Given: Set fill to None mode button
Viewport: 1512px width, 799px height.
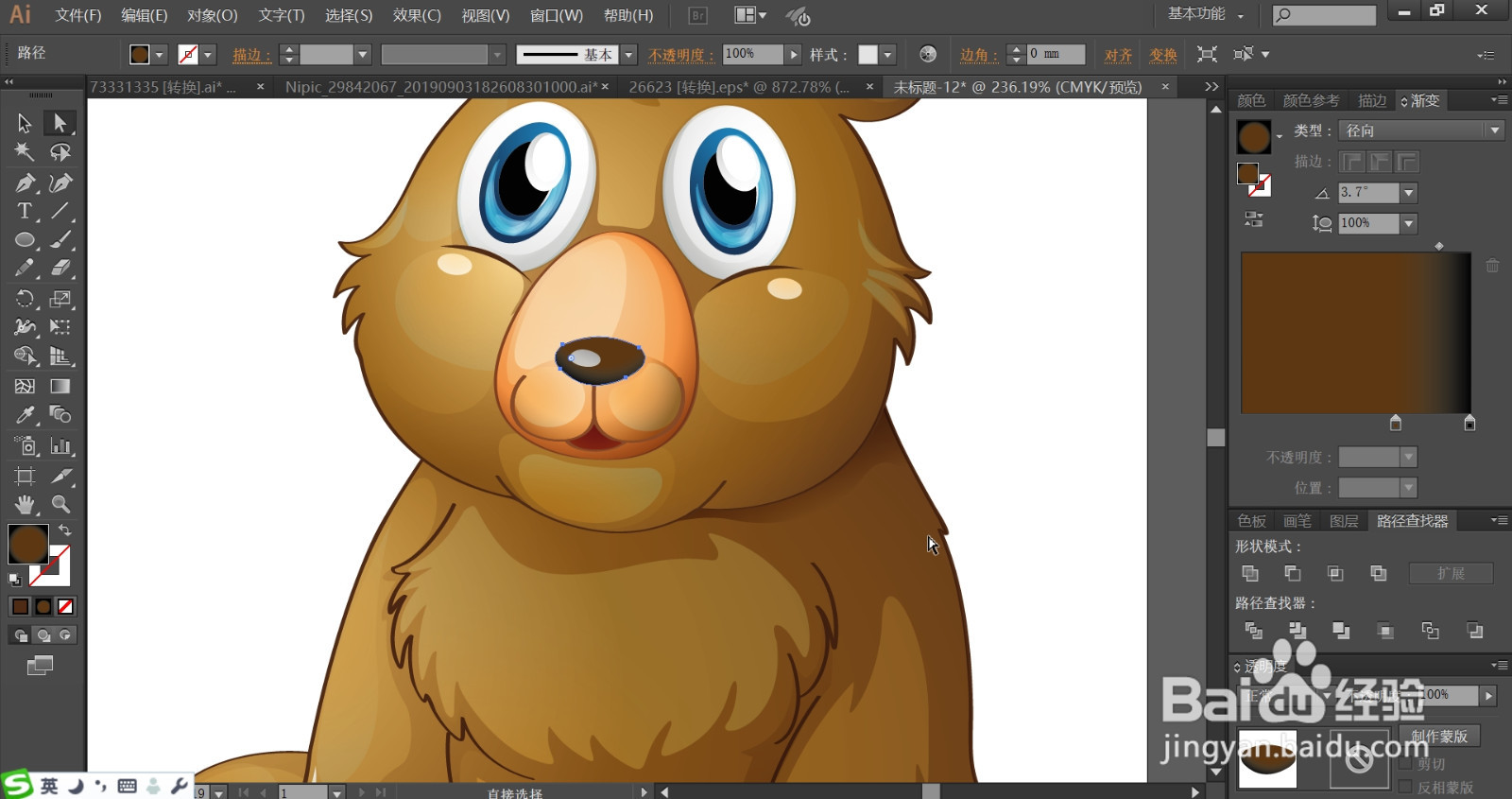Looking at the screenshot, I should point(65,606).
